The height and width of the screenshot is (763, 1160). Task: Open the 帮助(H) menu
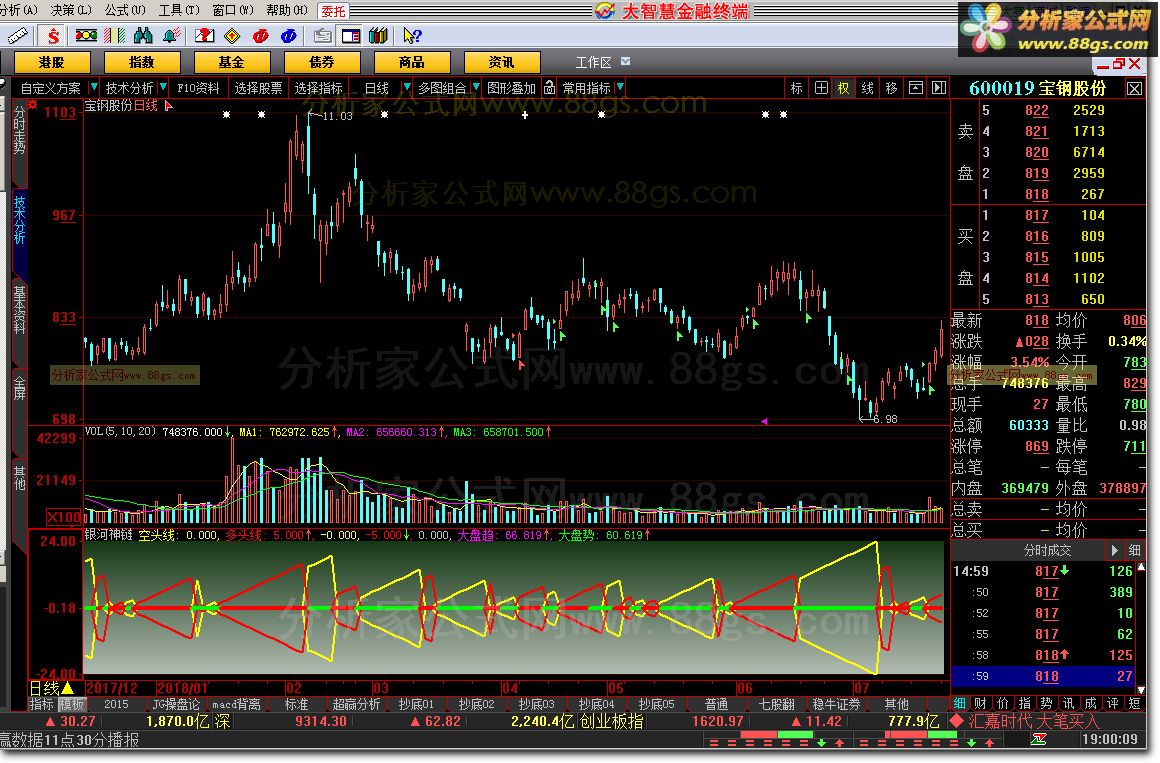tap(287, 10)
